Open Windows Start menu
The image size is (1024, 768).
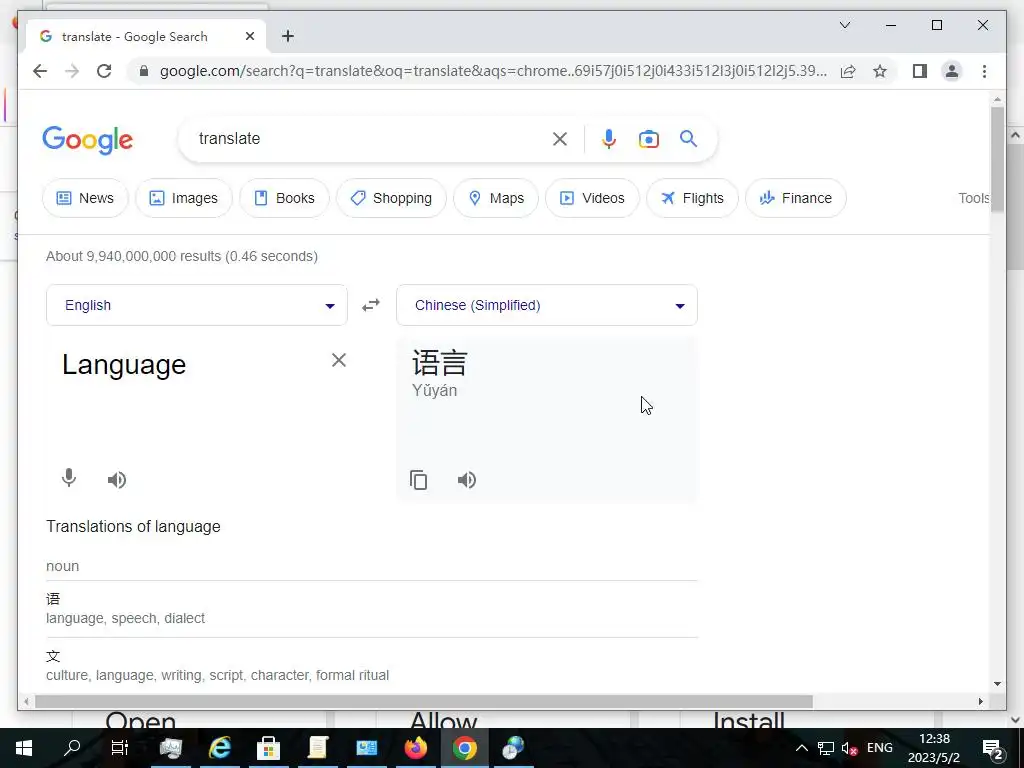click(x=24, y=748)
